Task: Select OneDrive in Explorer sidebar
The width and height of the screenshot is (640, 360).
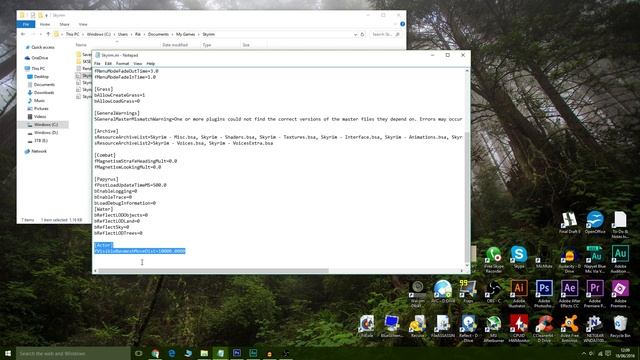Action: (40, 58)
